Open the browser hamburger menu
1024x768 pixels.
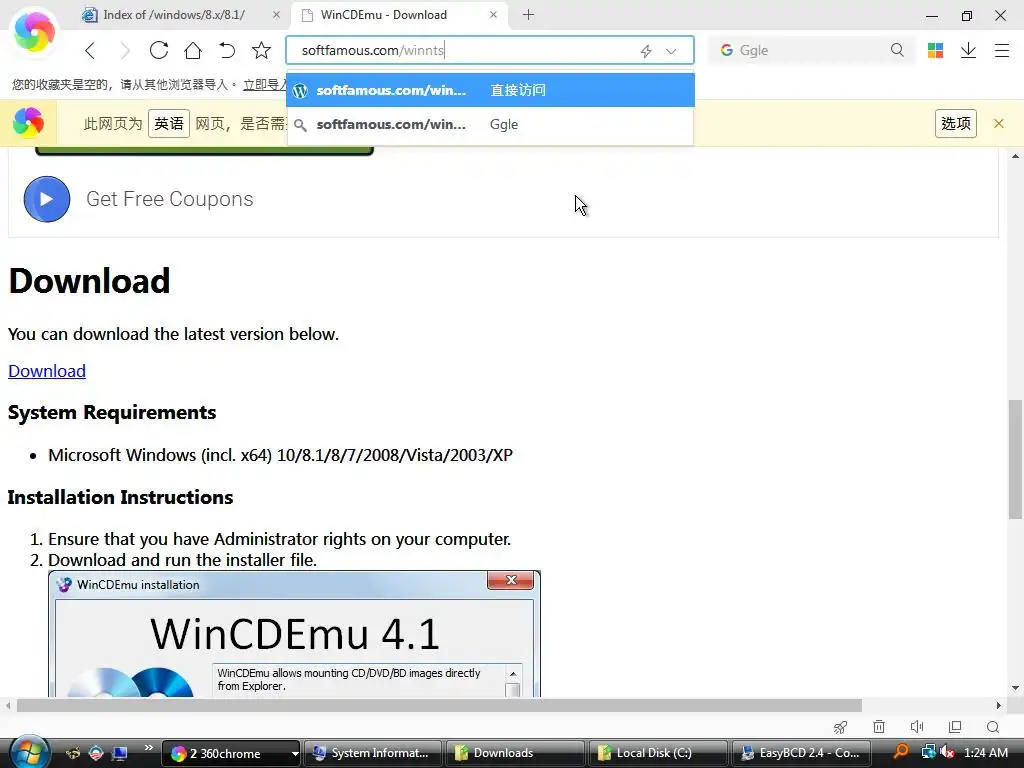tap(1002, 50)
